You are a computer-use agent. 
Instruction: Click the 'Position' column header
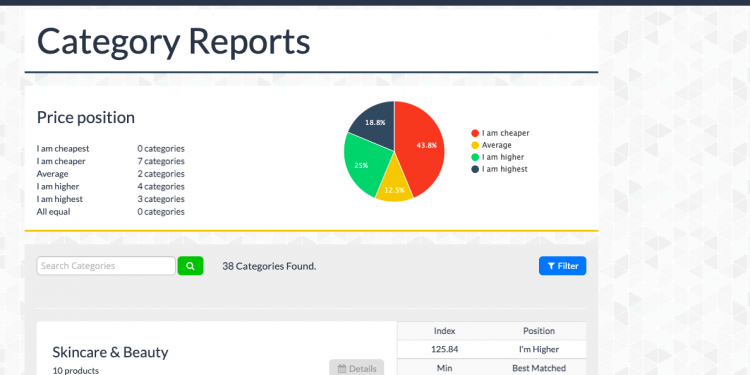(x=539, y=331)
